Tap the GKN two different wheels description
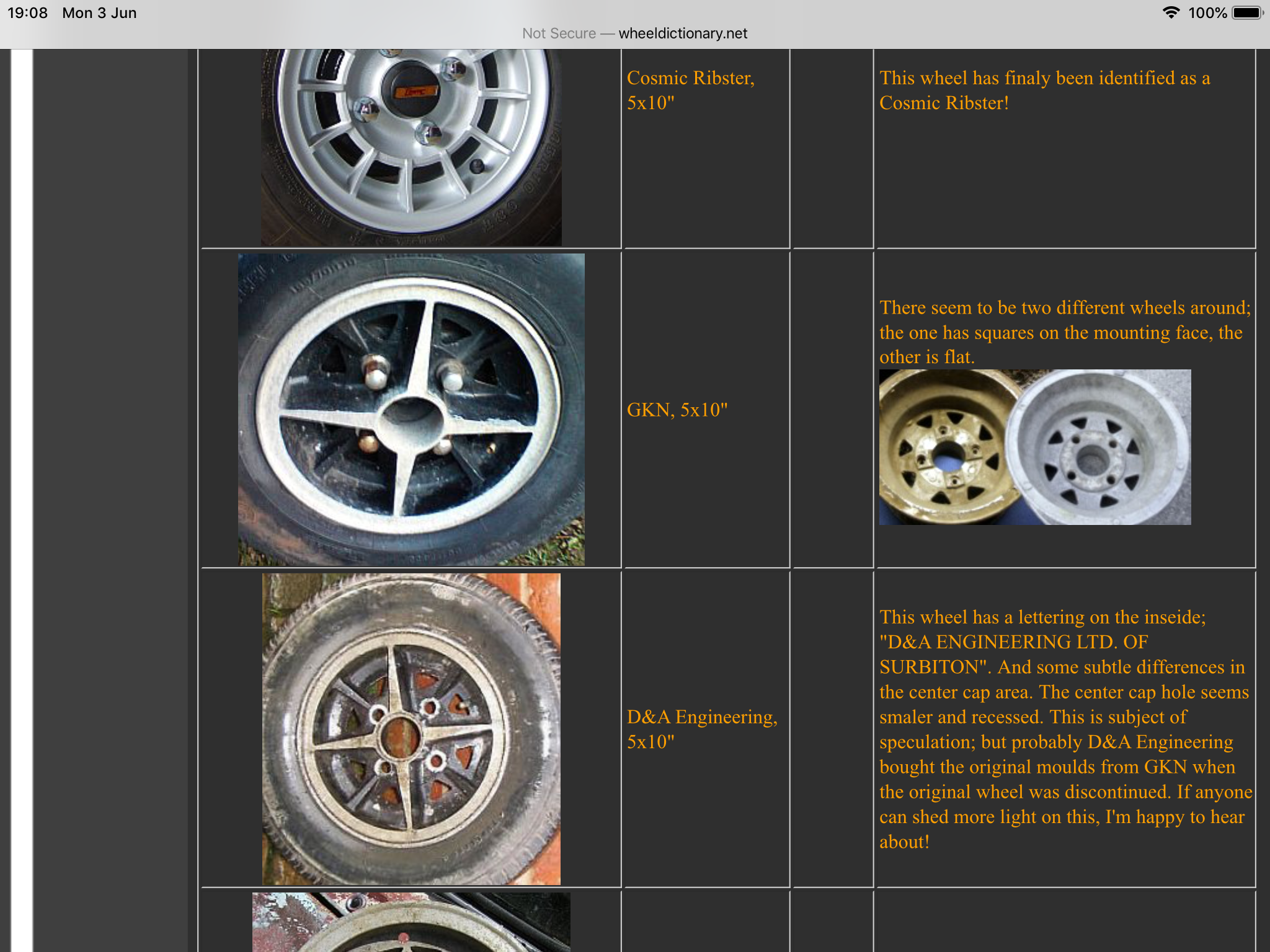 [x=1065, y=332]
